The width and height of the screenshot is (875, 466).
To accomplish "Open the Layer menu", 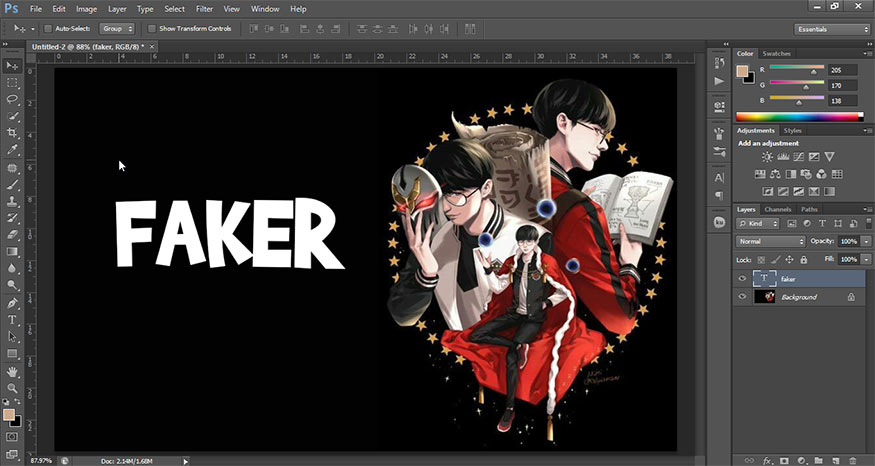I will pyautogui.click(x=117, y=9).
